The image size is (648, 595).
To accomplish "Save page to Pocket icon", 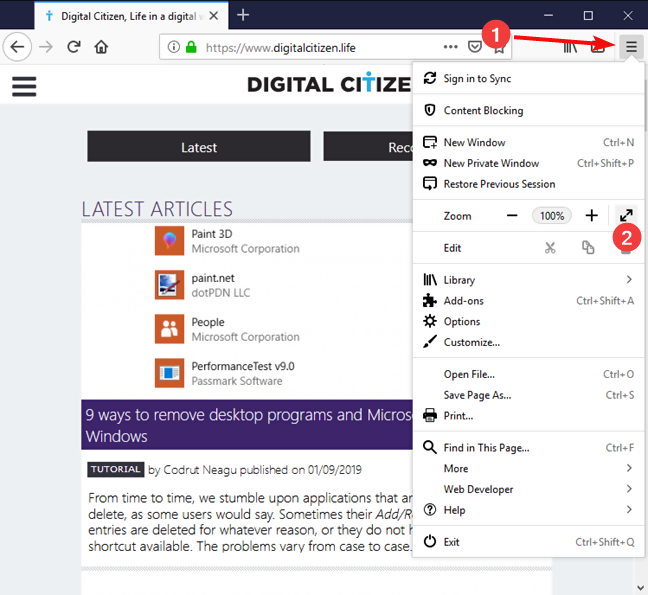I will click(x=474, y=47).
